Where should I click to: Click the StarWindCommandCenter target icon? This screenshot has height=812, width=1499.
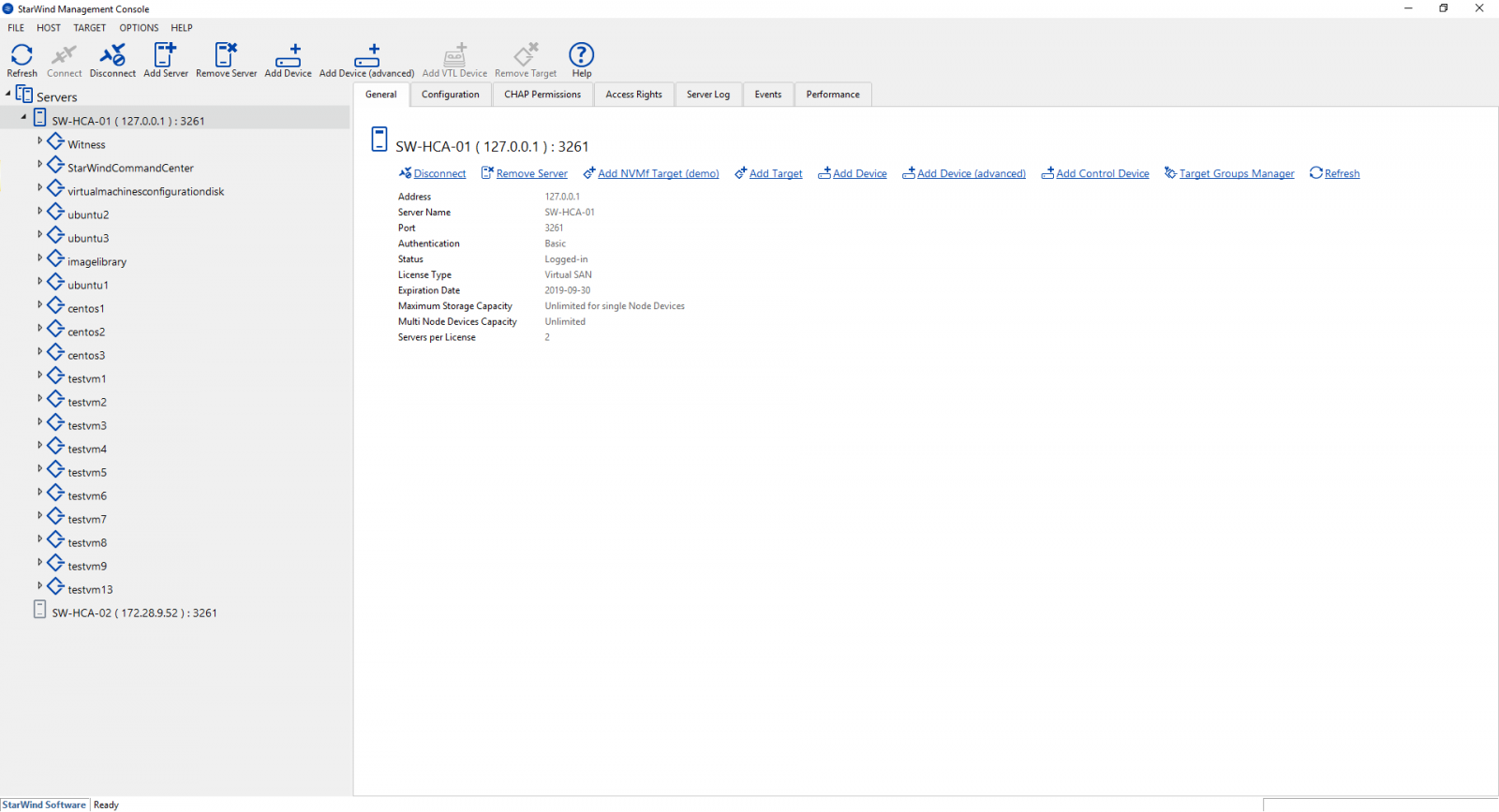[56, 165]
